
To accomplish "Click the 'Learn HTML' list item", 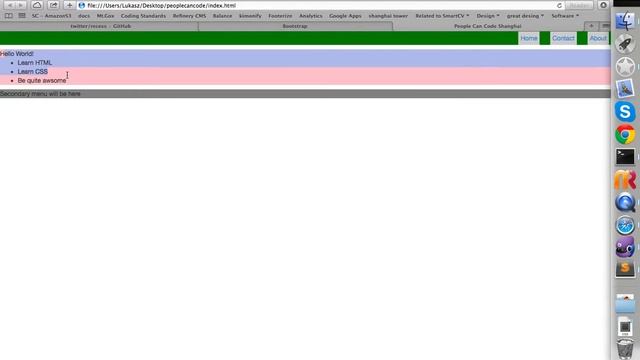I will [x=35, y=62].
